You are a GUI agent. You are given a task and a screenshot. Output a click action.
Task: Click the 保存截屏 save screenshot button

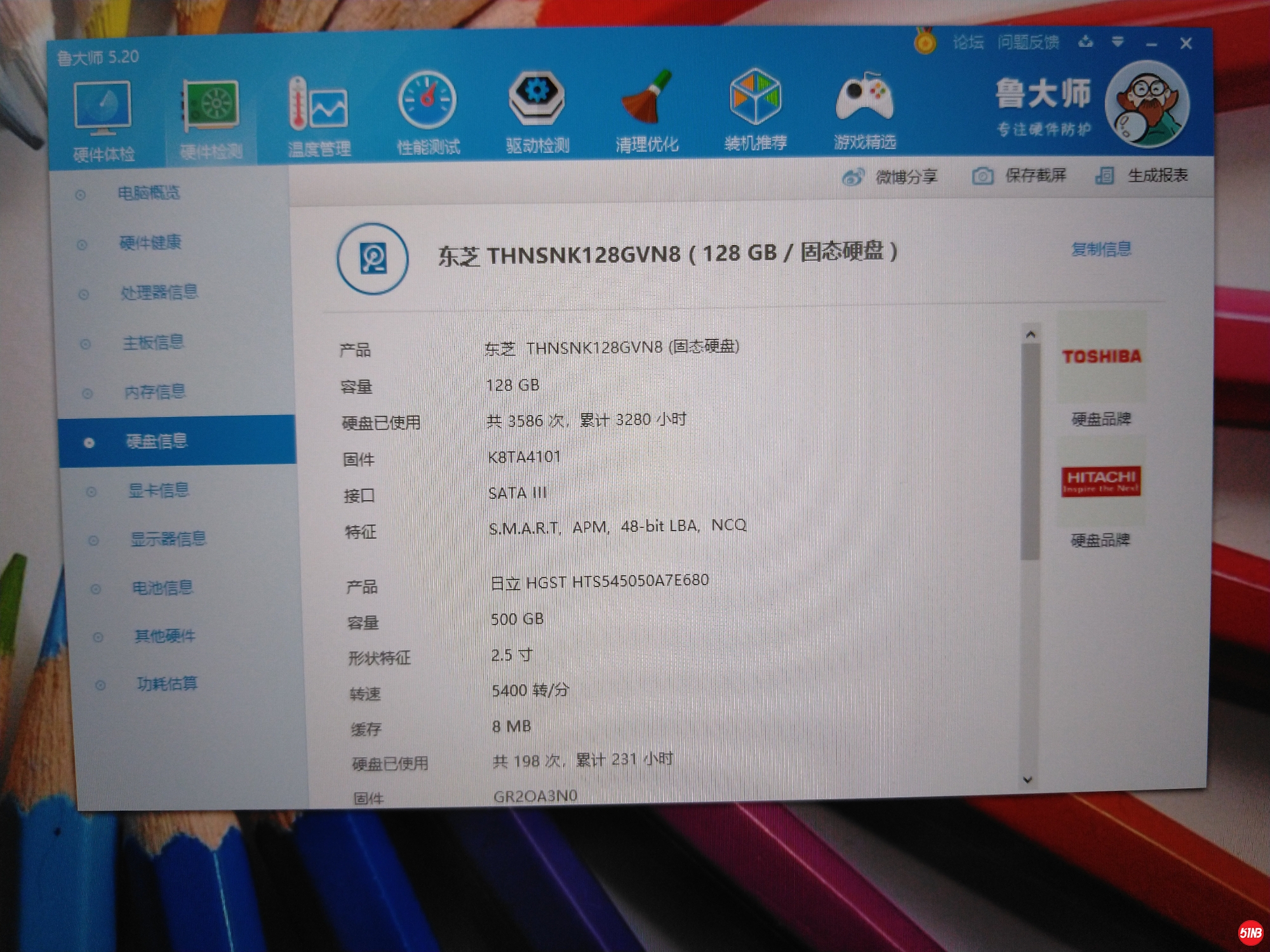(1020, 175)
